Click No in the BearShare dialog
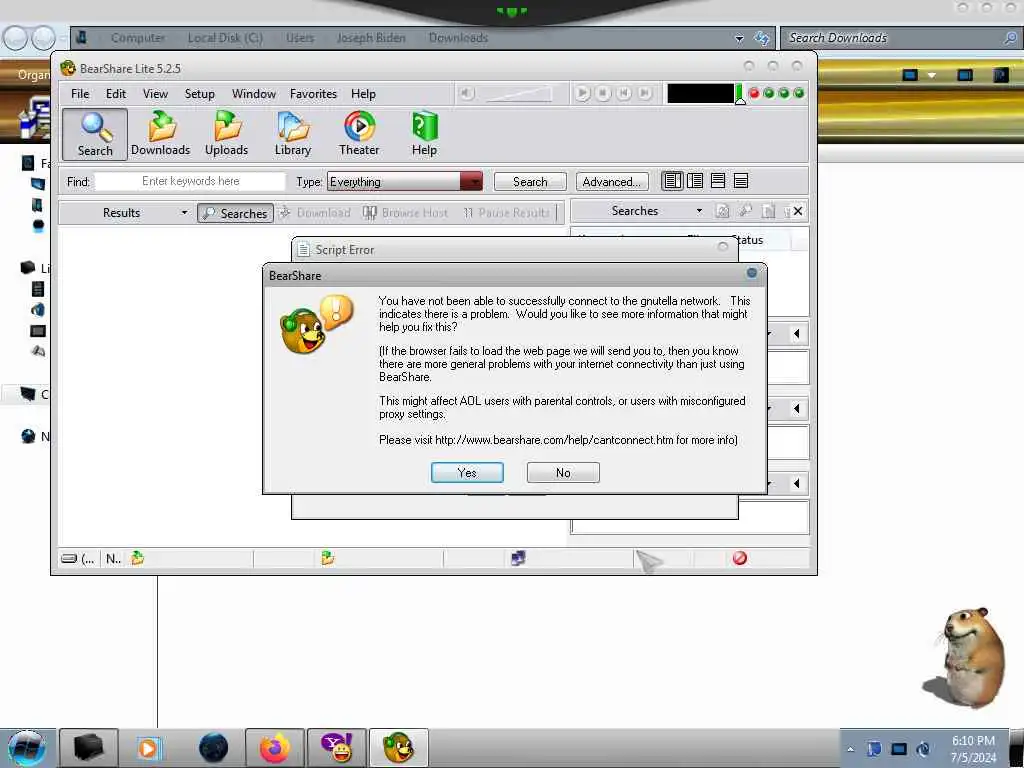 [563, 472]
